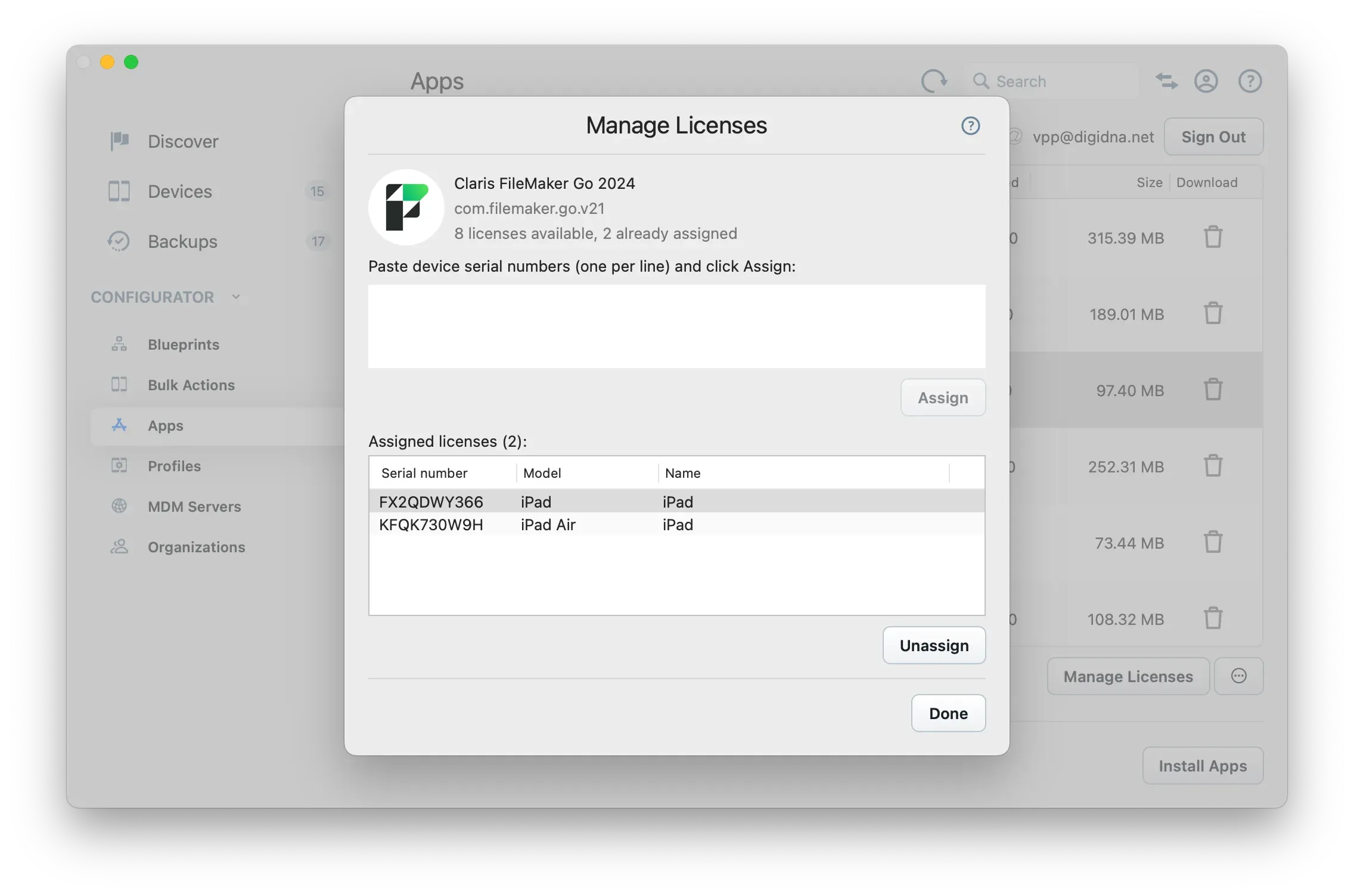The image size is (1354, 896).
Task: Open the help icon in Manage Licenses dialog
Action: 970,126
